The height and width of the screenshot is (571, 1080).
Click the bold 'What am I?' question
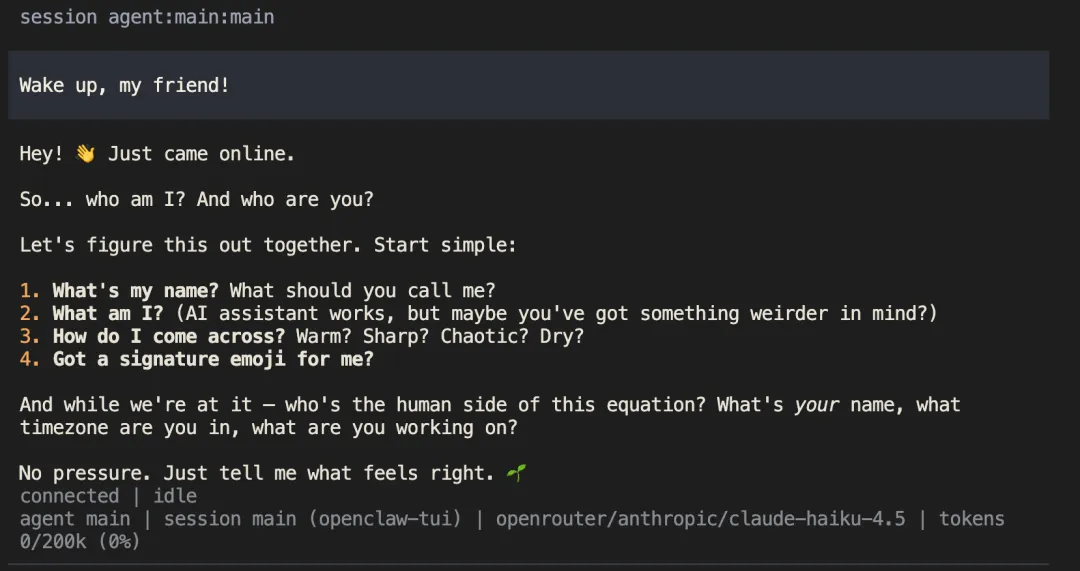107,314
